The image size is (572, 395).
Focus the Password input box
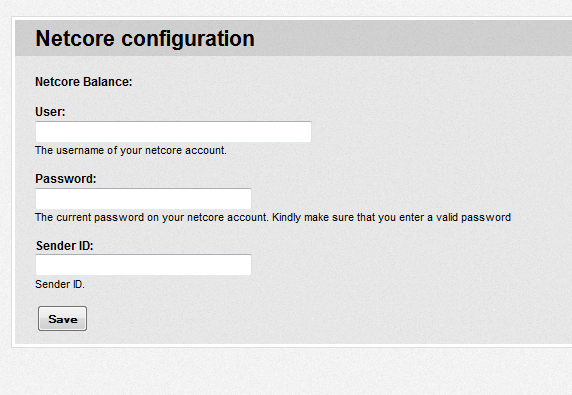click(x=143, y=199)
